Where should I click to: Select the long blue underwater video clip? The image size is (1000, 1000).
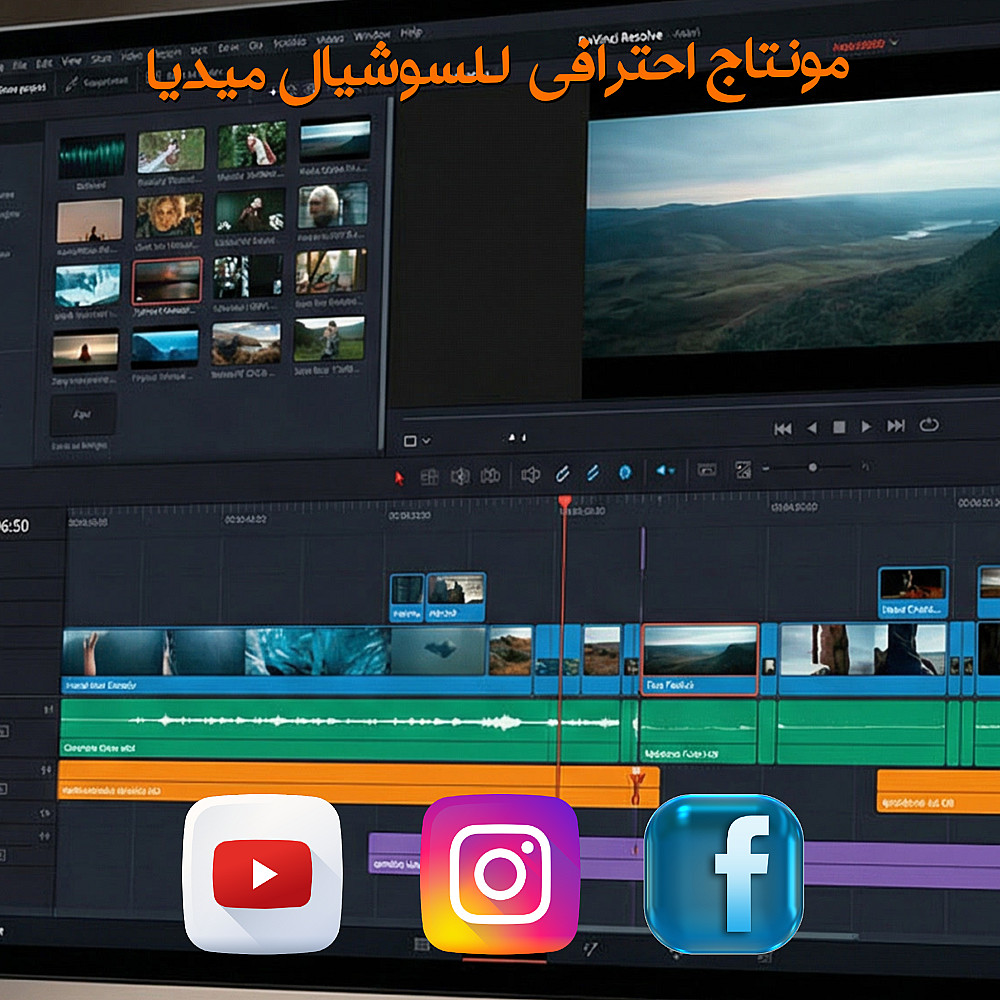pyautogui.click(x=297, y=660)
